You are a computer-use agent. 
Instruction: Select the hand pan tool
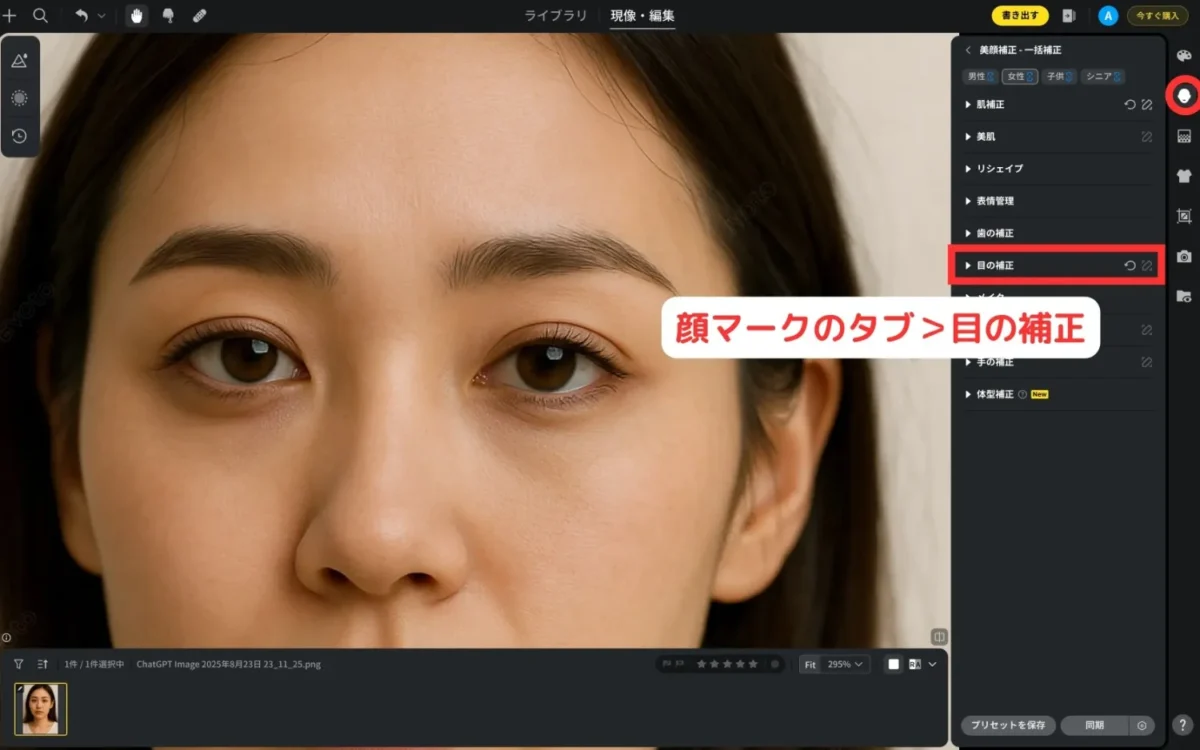(137, 16)
